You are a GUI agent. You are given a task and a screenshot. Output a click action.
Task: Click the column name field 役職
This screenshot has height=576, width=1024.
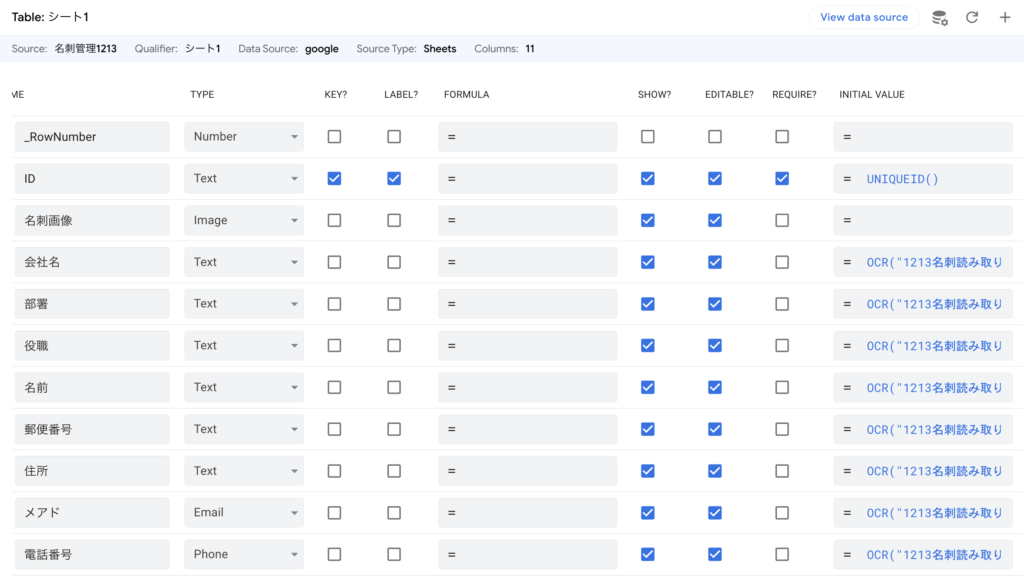pos(92,346)
